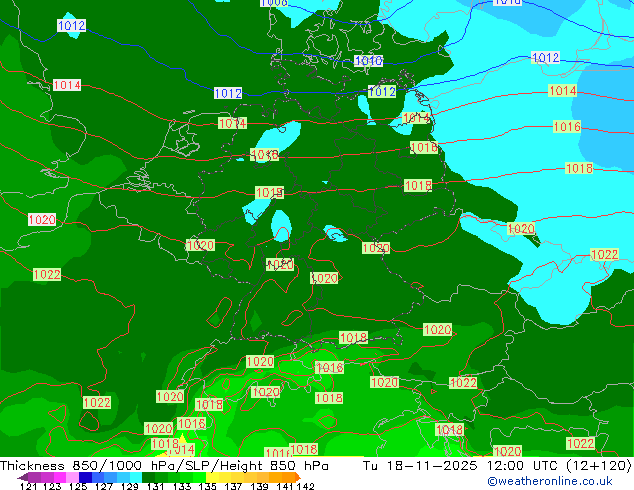Select the fully visible blue 1010 isobar label
This screenshot has width=634, height=490.
pos(368,61)
